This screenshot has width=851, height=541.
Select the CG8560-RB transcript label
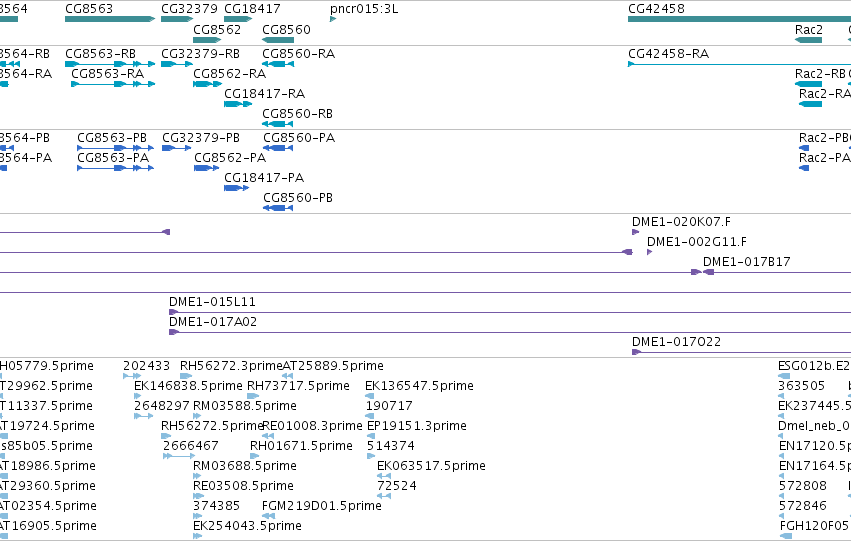(x=297, y=114)
